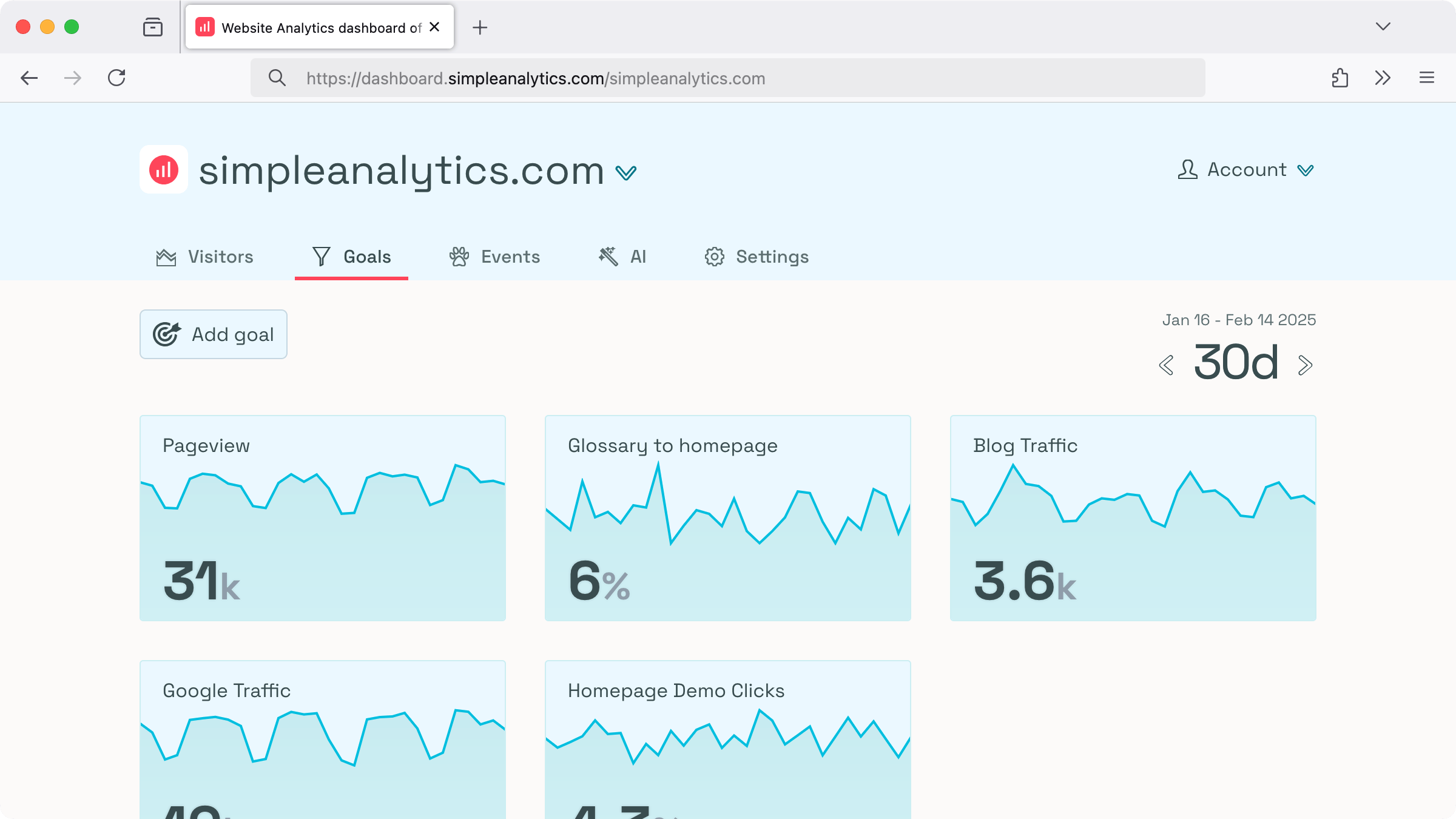Click the simpleanalytics.com site title
The width and height of the screenshot is (1456, 819).
click(x=402, y=171)
